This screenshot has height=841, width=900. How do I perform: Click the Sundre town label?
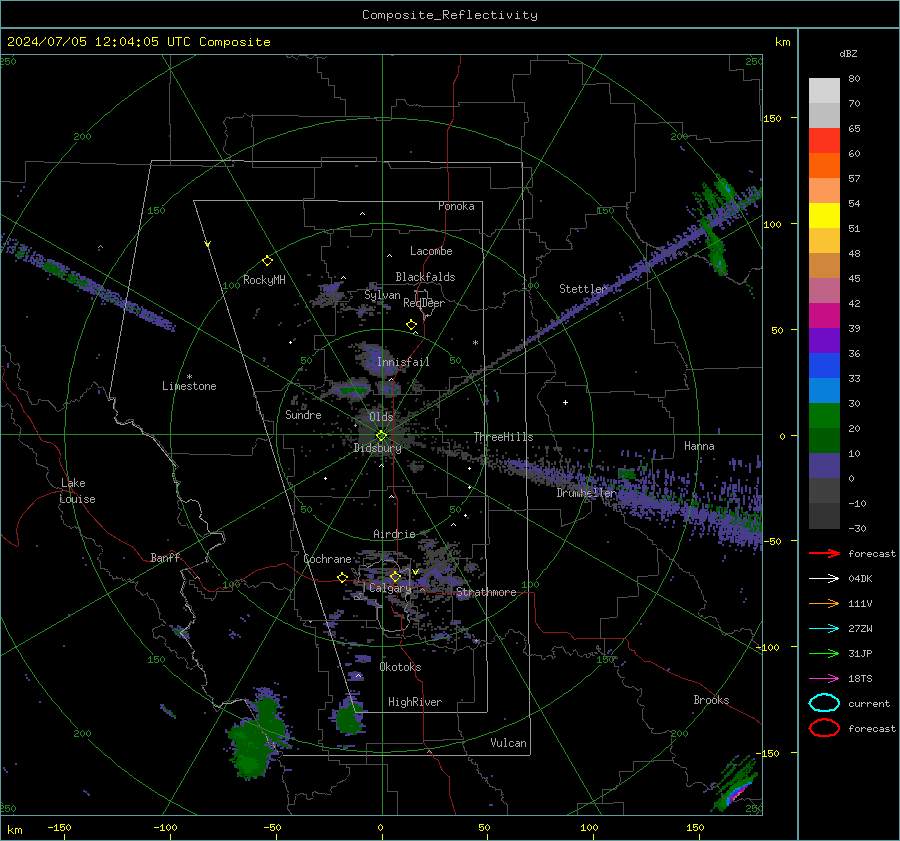tap(303, 415)
